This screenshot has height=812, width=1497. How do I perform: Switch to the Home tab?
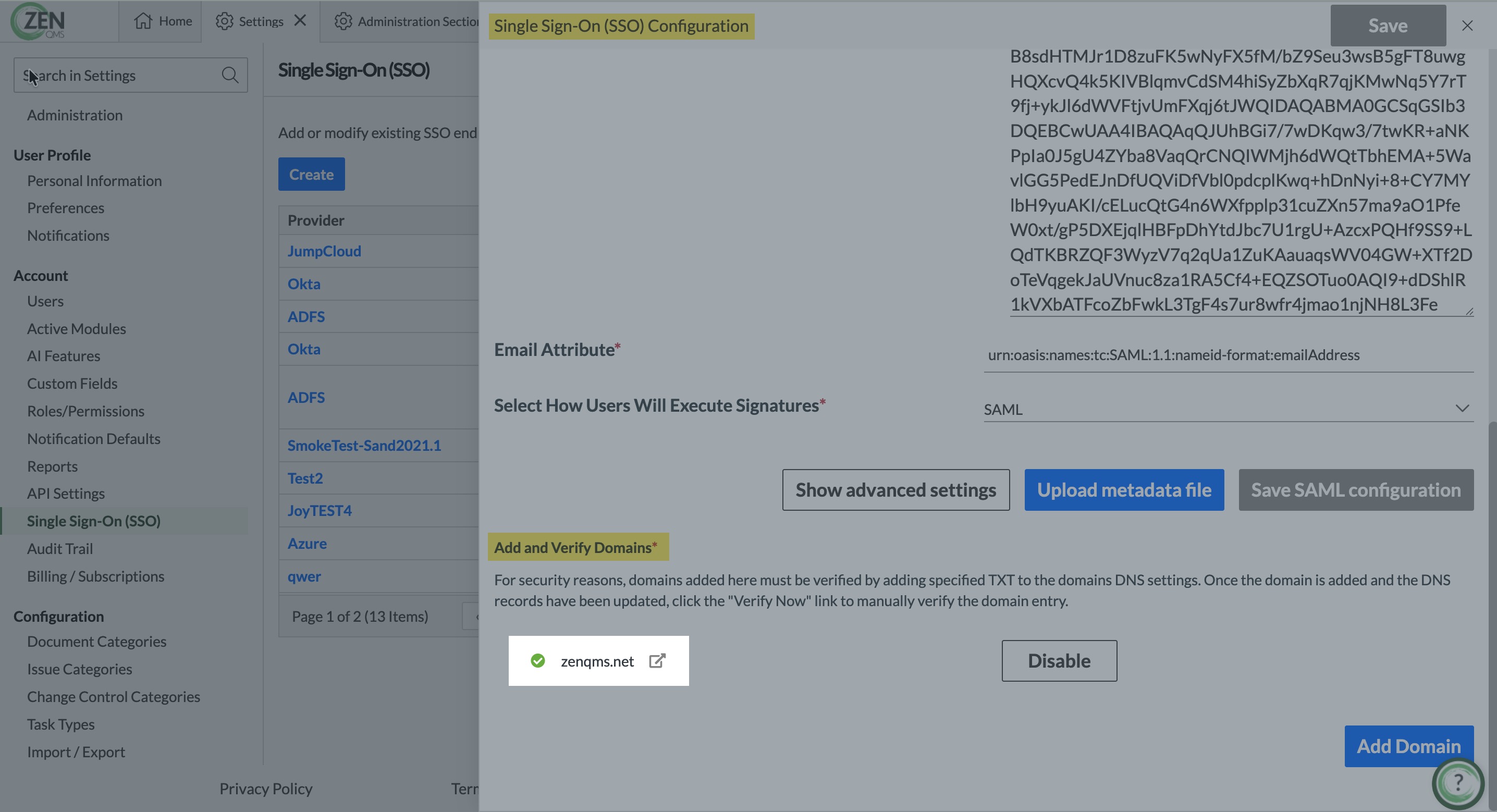coord(160,21)
